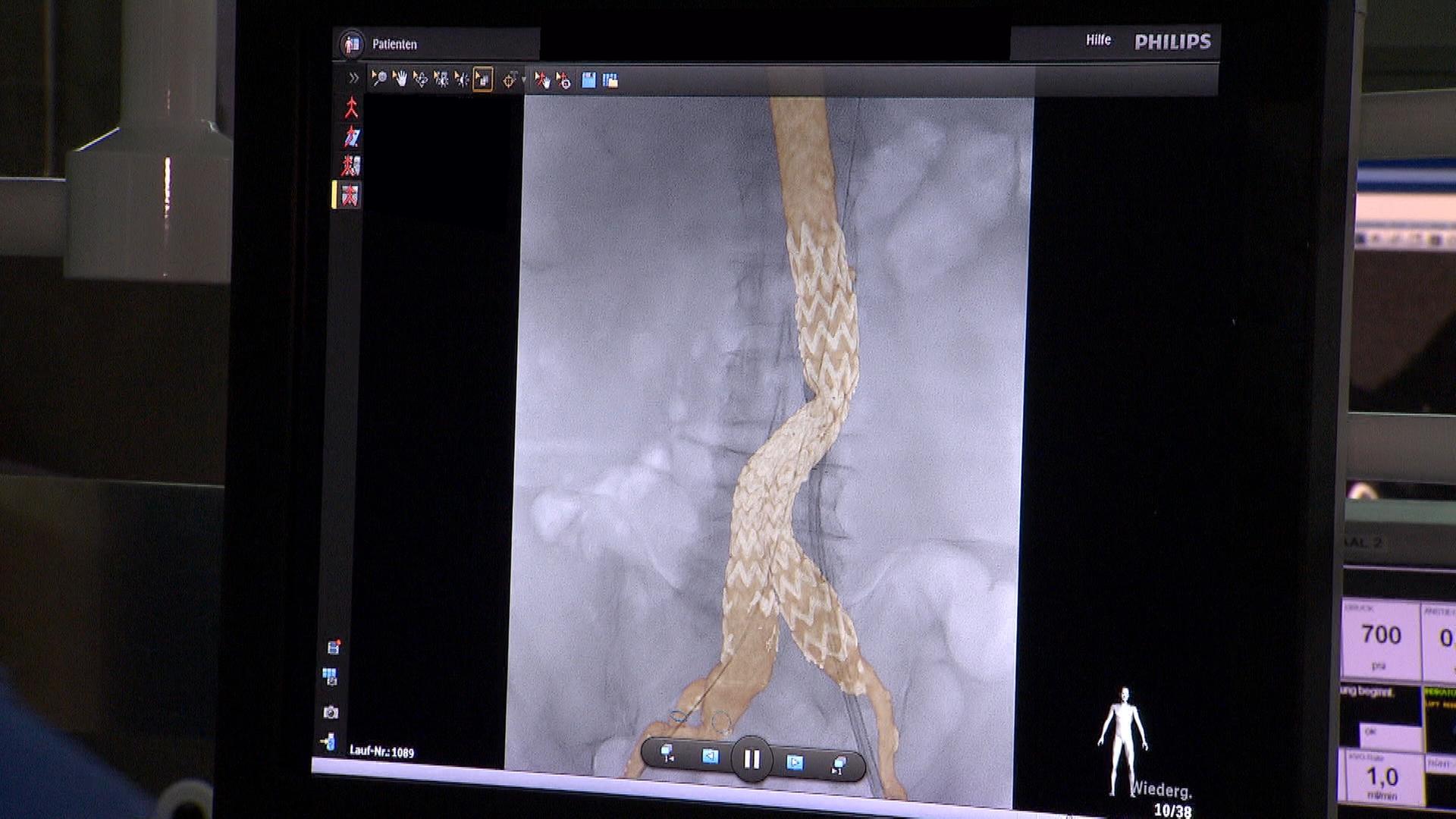
Task: Click the camera snapshot icon
Action: coord(331,712)
